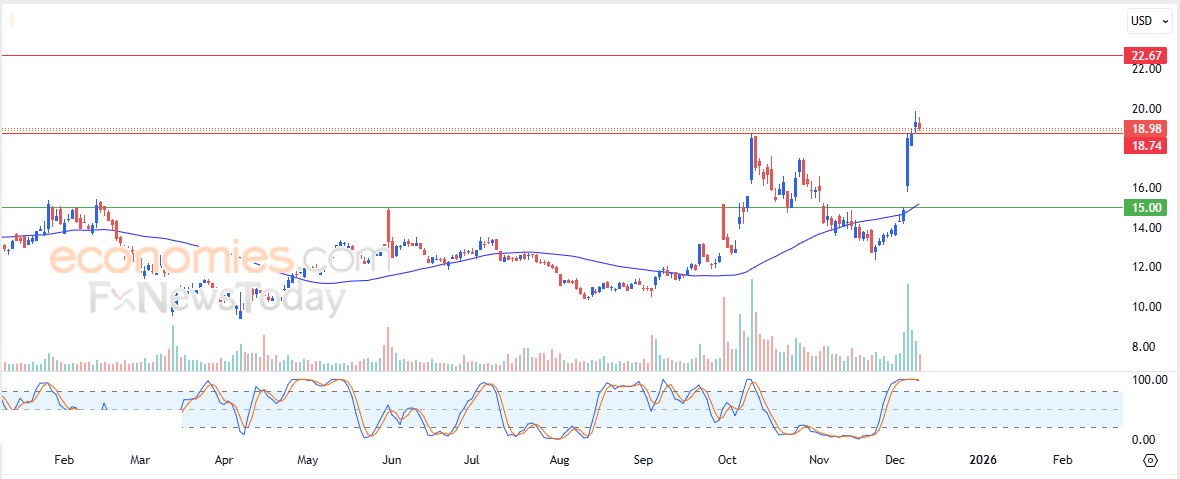Click 100.00 on the oscillator scale

point(1147,380)
